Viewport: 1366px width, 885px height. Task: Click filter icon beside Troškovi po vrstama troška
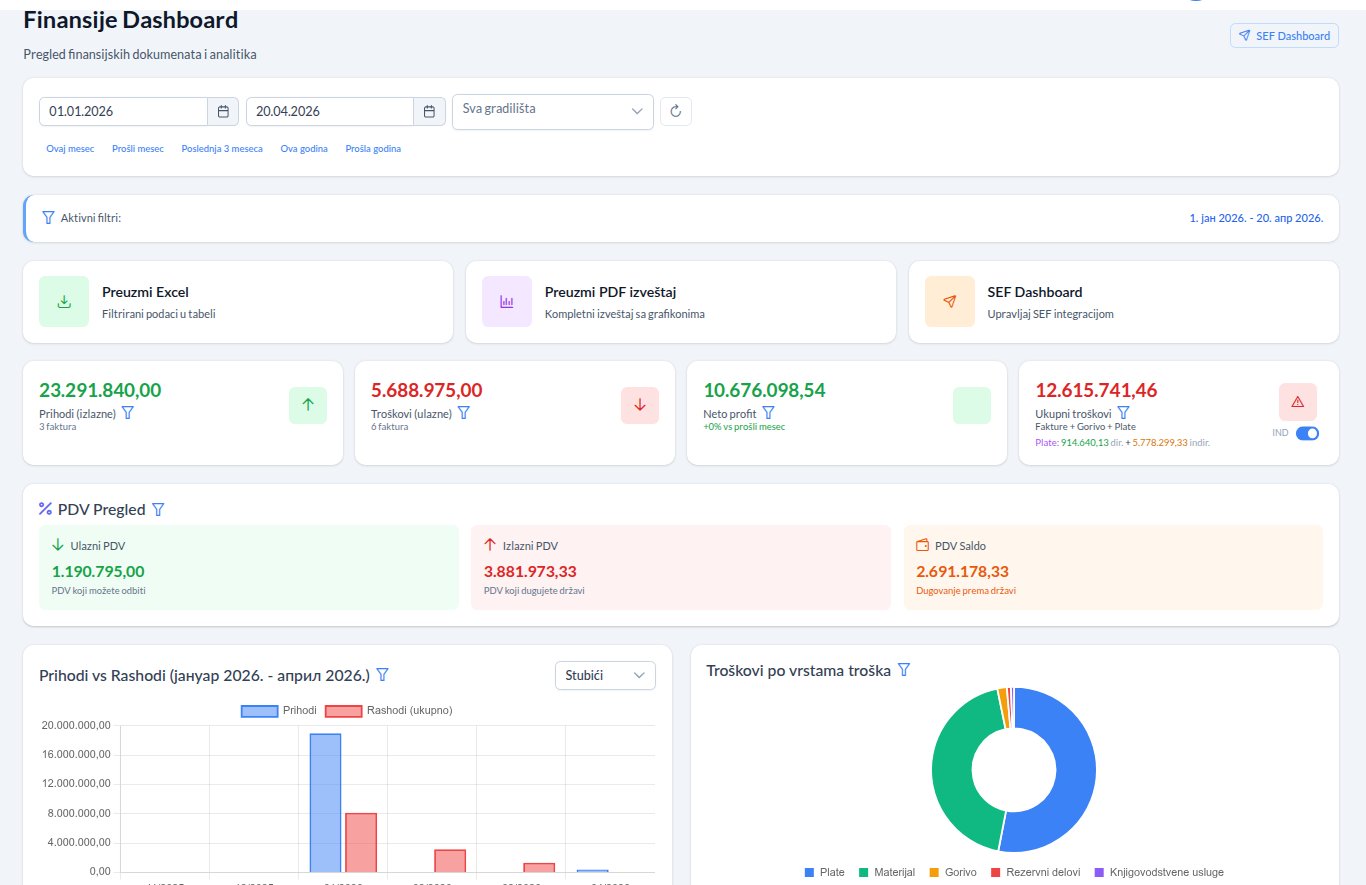click(904, 670)
